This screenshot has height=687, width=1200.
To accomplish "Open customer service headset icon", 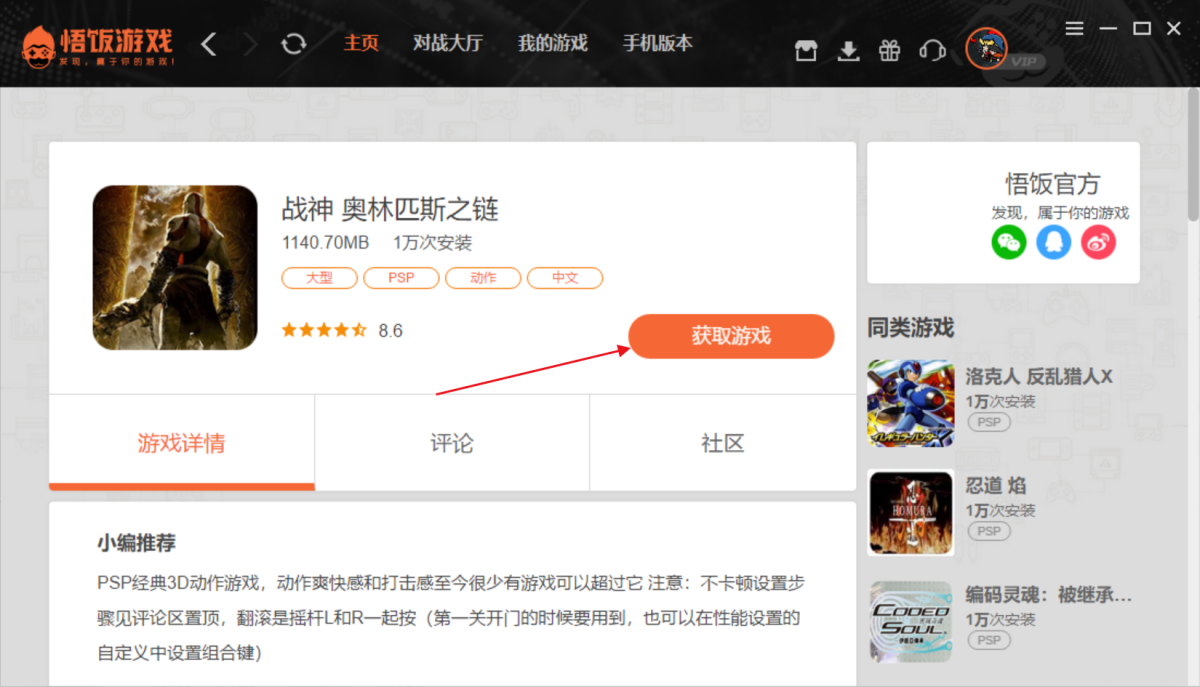I will click(x=932, y=51).
